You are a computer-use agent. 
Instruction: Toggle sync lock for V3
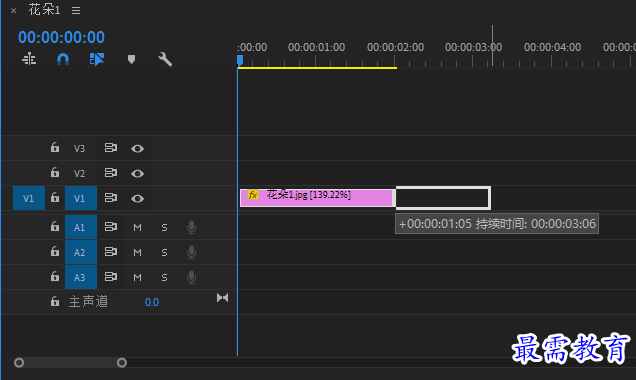coord(111,148)
